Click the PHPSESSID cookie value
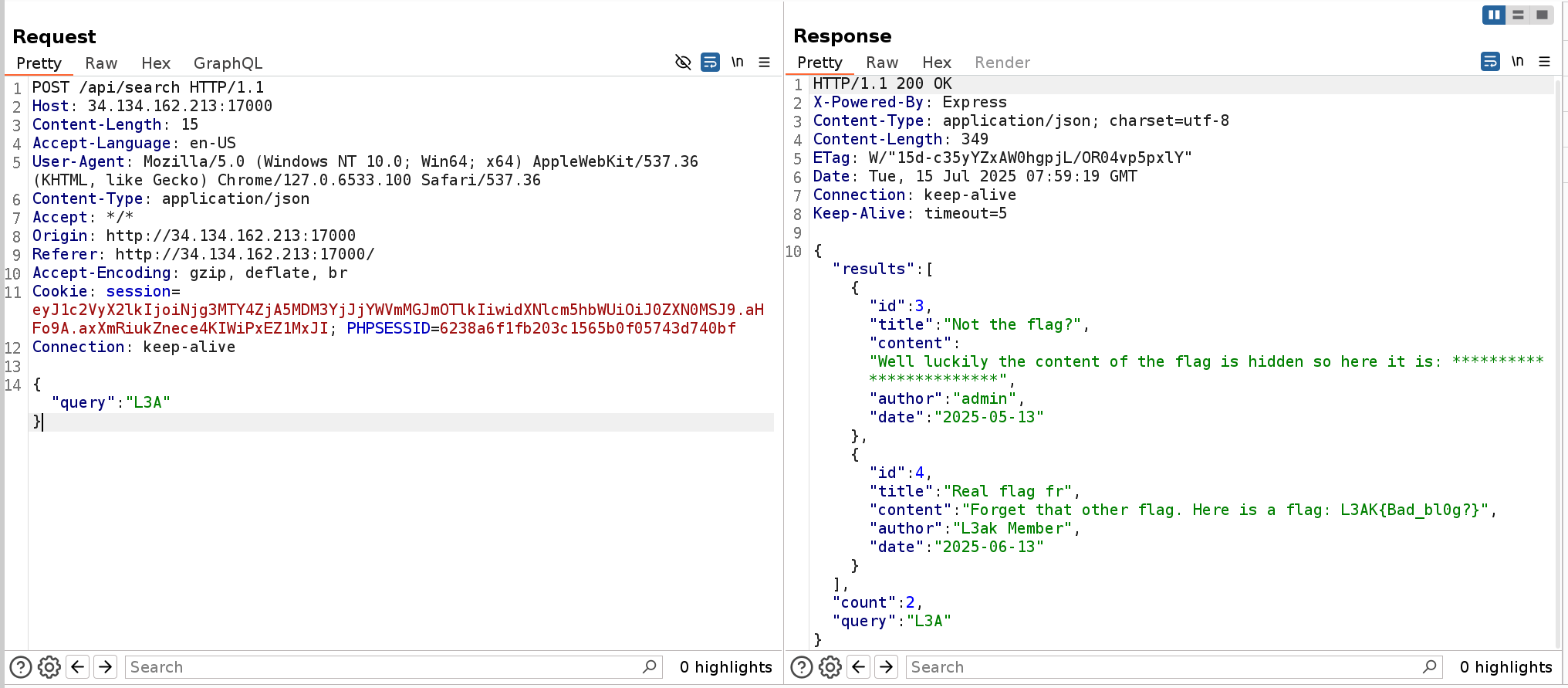Screen dimensions: 1568x688 coord(588,328)
